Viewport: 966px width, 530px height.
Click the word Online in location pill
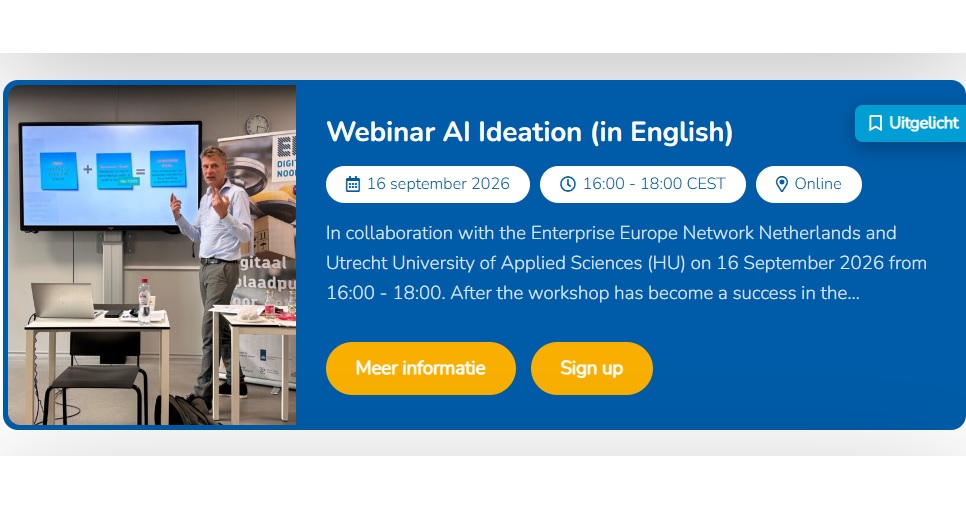click(818, 184)
